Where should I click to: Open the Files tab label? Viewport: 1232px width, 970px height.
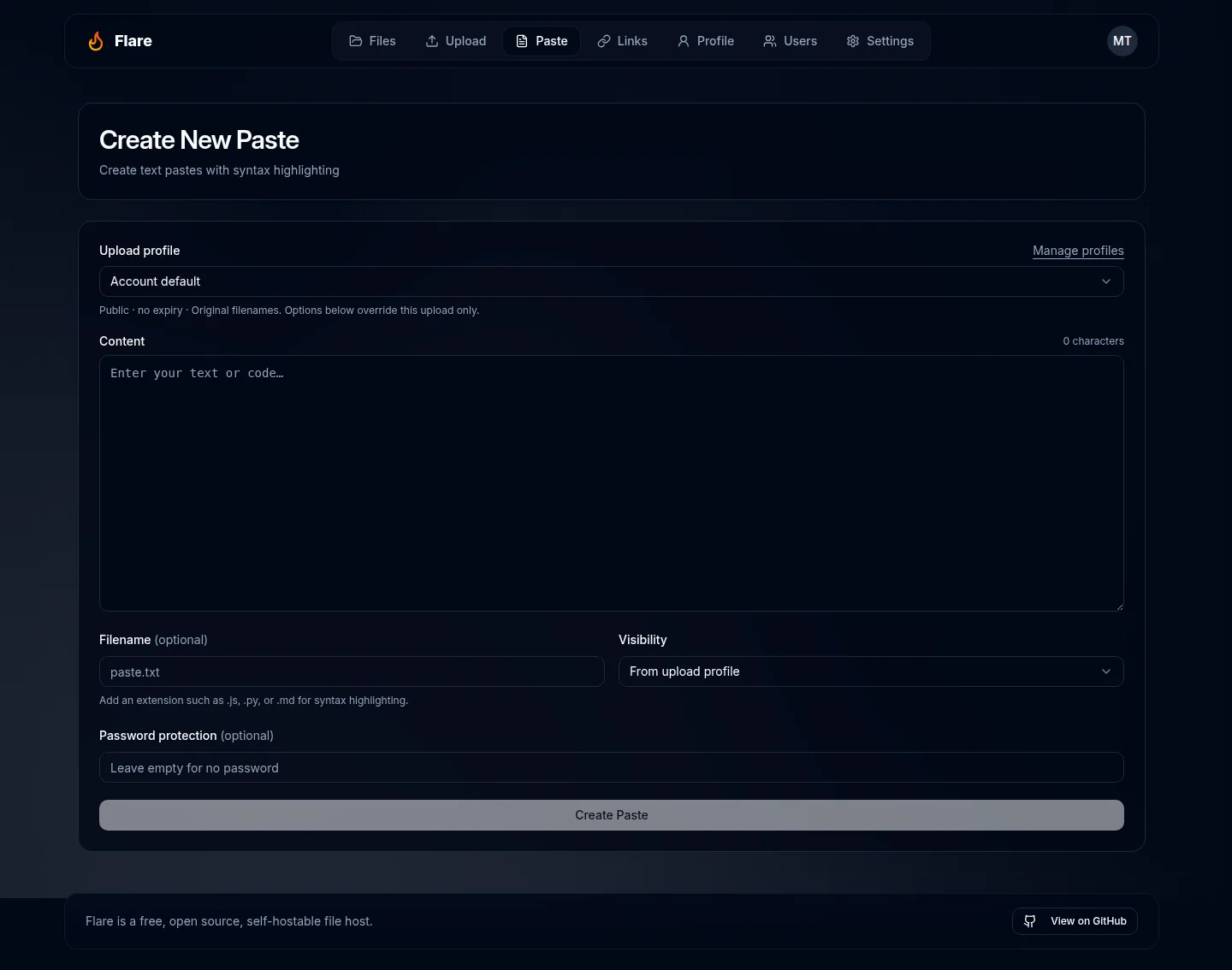tap(382, 41)
